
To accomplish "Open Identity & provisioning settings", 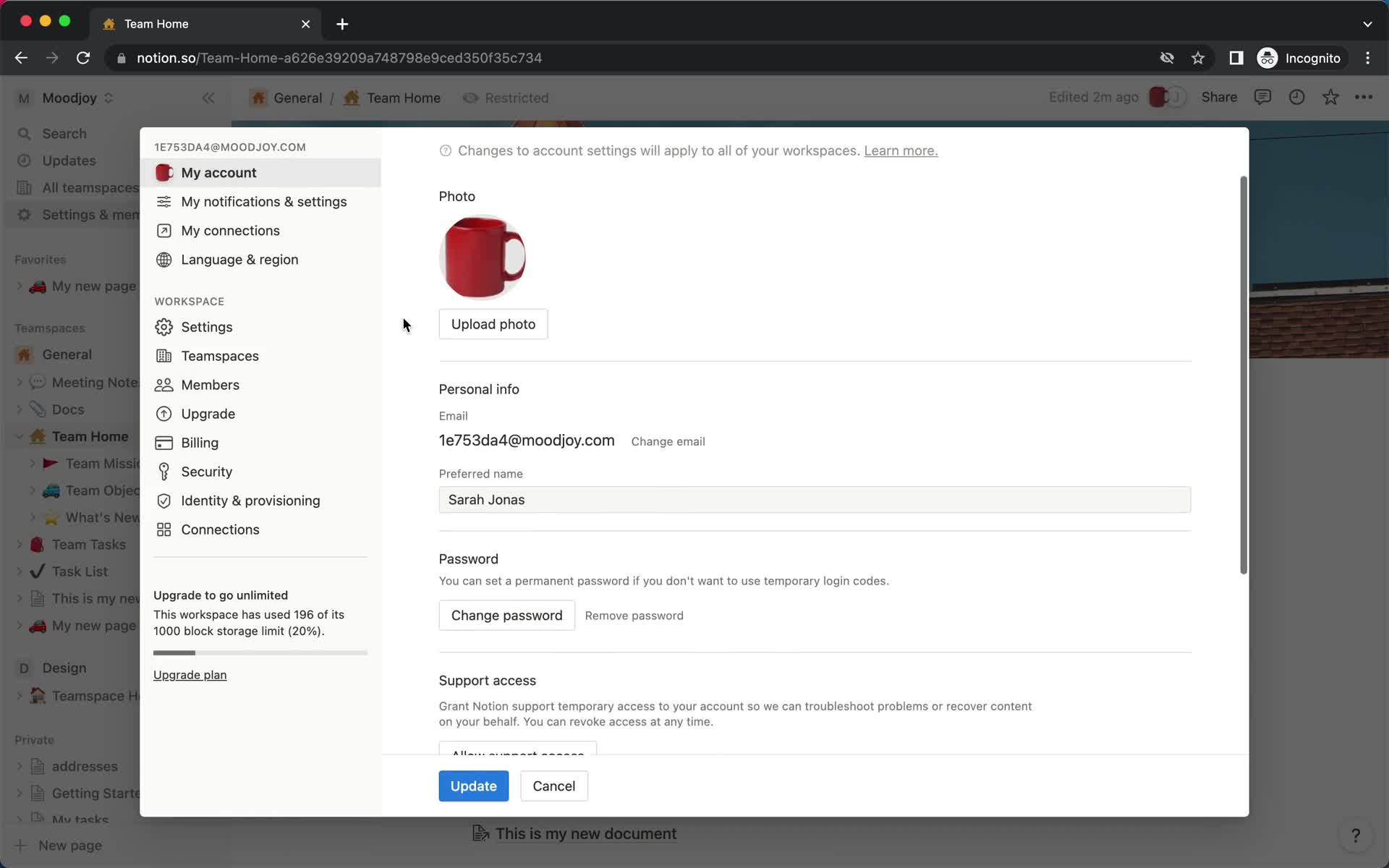I will pyautogui.click(x=250, y=500).
